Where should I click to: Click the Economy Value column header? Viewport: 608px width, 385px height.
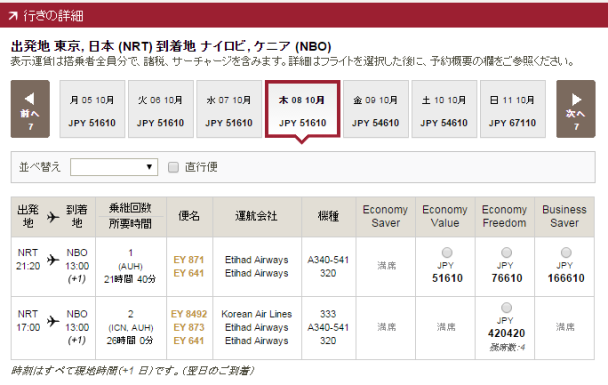coord(445,216)
